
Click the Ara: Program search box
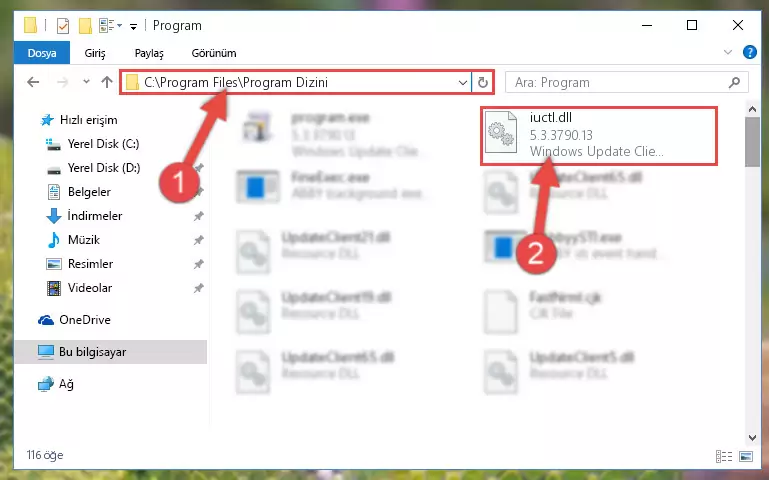(x=618, y=82)
